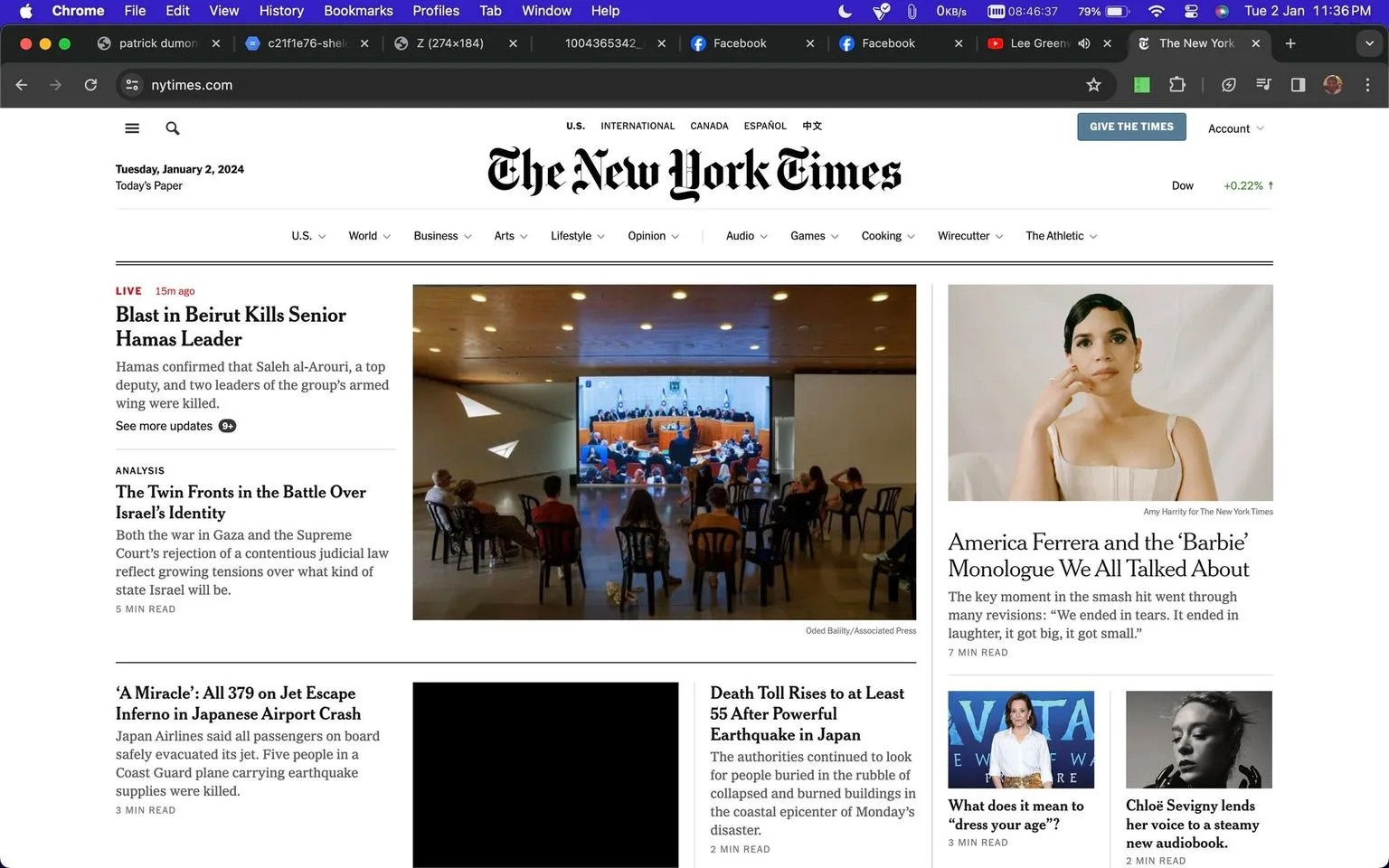The image size is (1389, 868).
Task: Click the green extension icon in toolbar
Action: point(1142,85)
